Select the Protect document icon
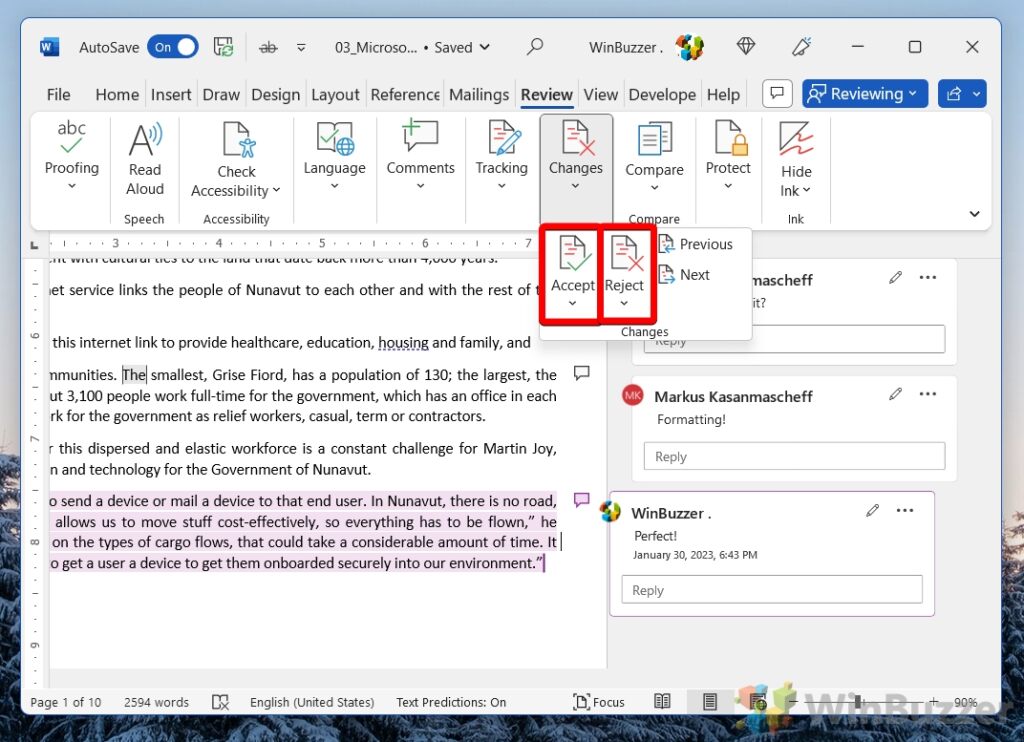1024x742 pixels. coord(727,150)
